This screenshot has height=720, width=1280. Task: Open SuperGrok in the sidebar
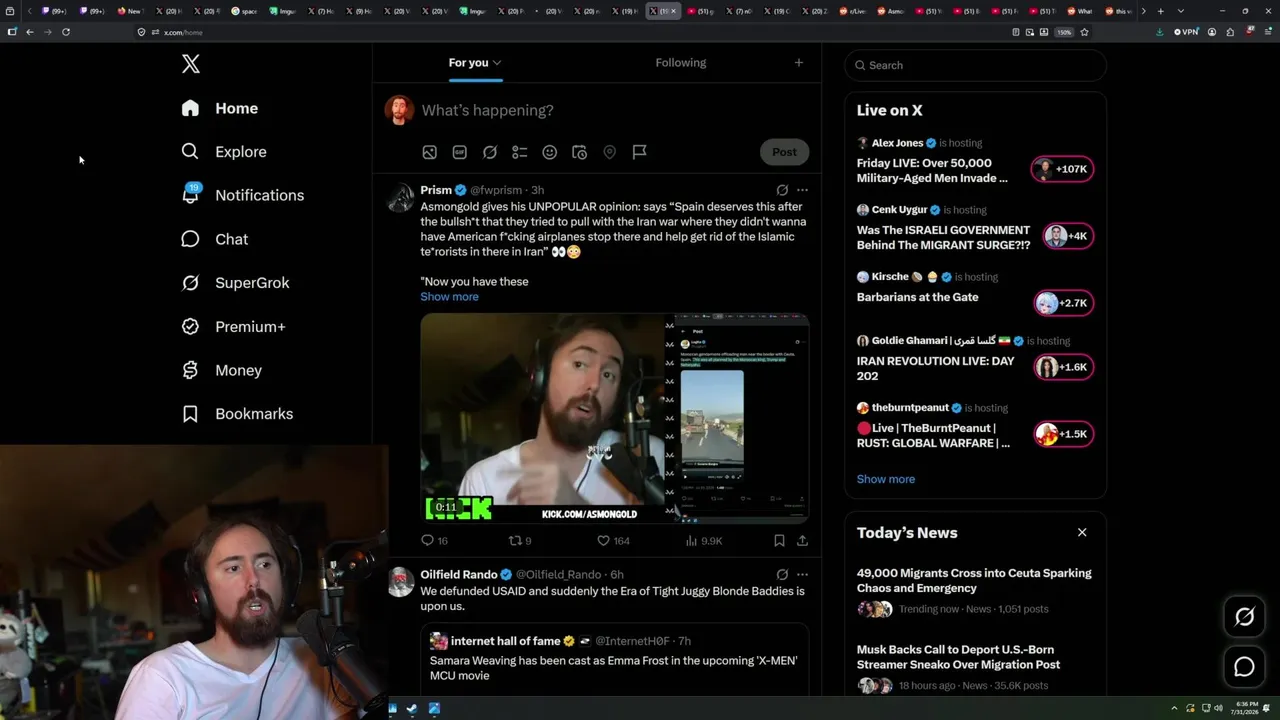235,283
